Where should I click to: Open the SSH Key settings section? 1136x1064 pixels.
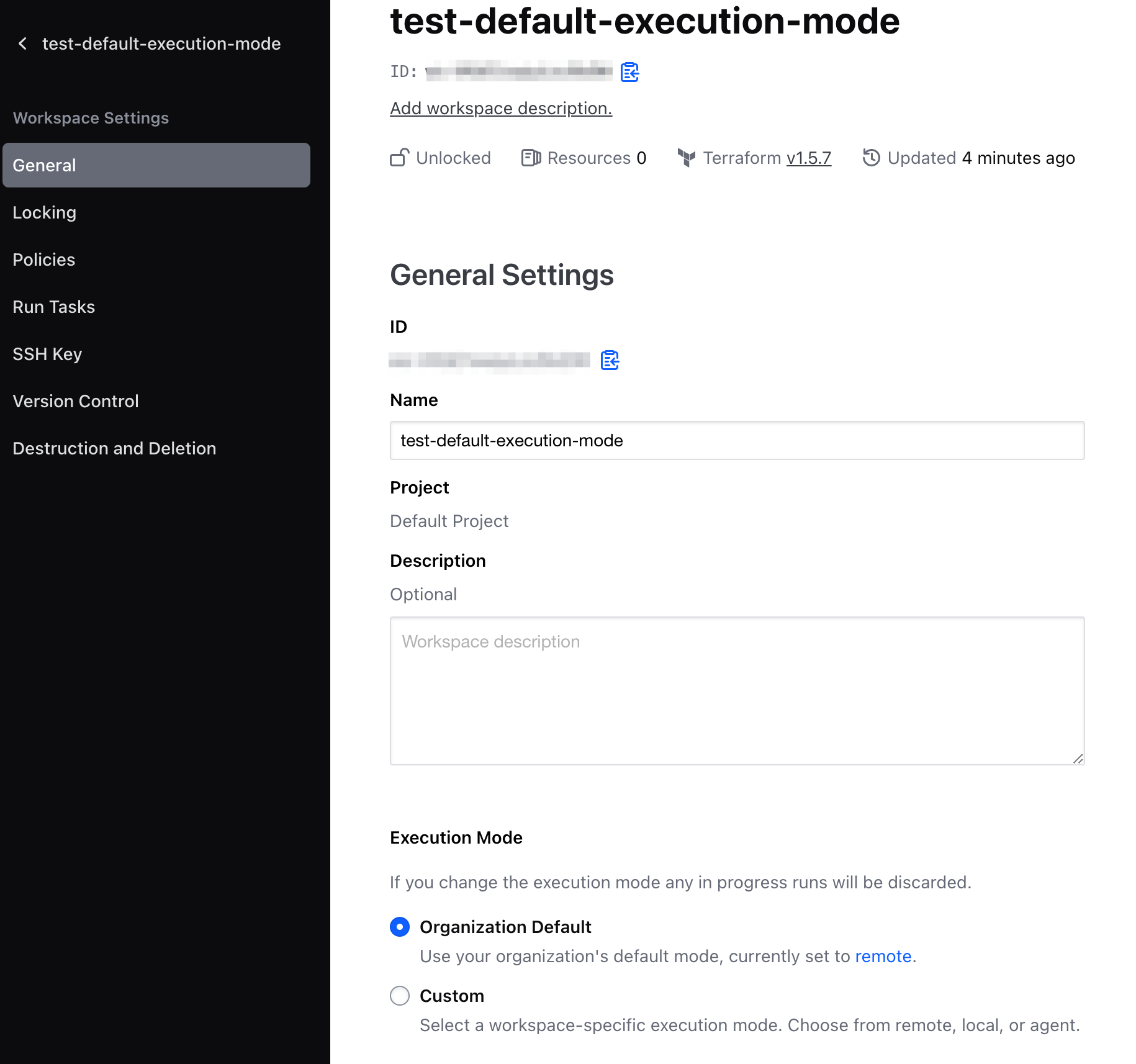click(47, 354)
